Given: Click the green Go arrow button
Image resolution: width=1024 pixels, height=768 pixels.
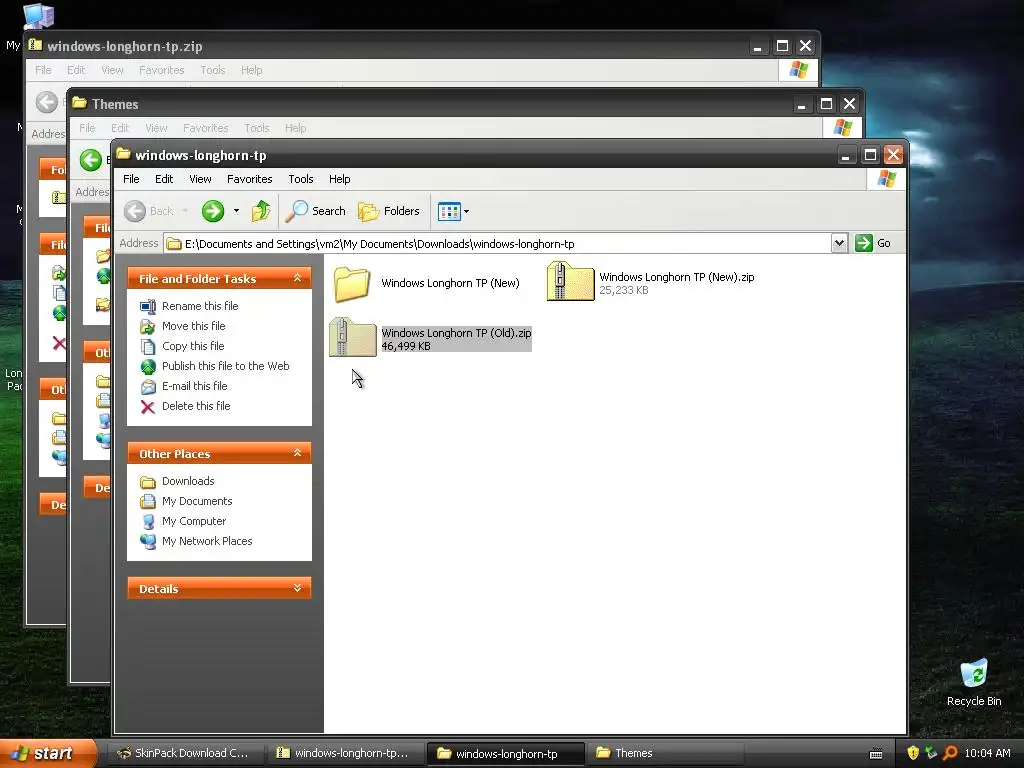Looking at the screenshot, I should [x=863, y=243].
